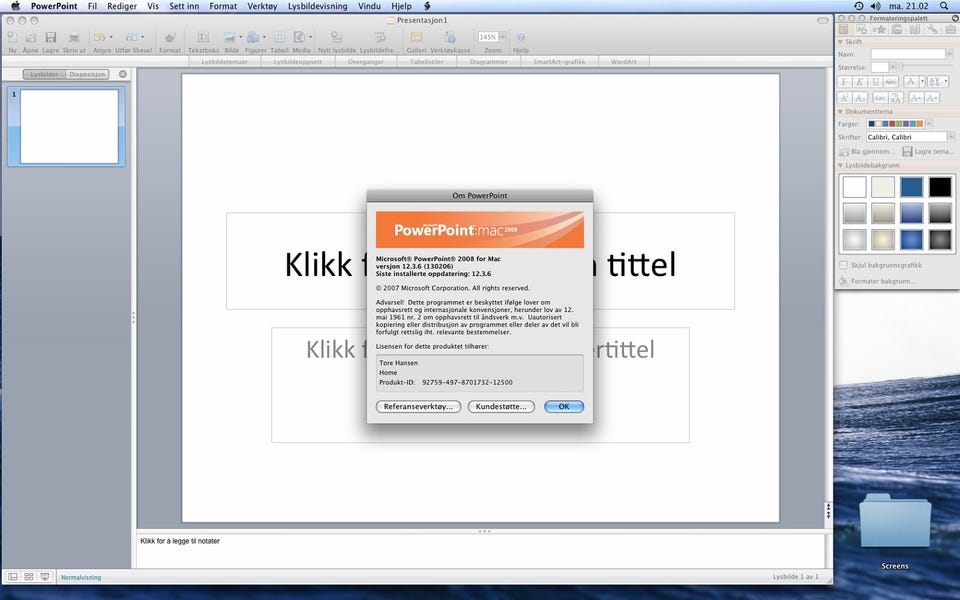Click the Format paintbrush icon

[170, 38]
